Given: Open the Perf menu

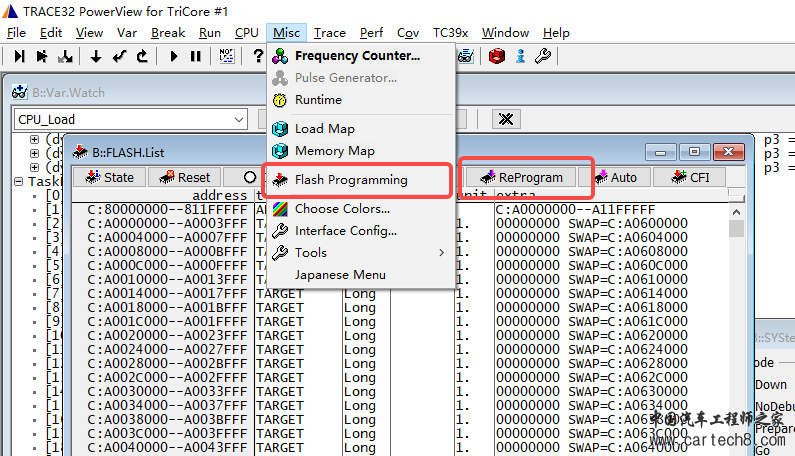Looking at the screenshot, I should (372, 33).
